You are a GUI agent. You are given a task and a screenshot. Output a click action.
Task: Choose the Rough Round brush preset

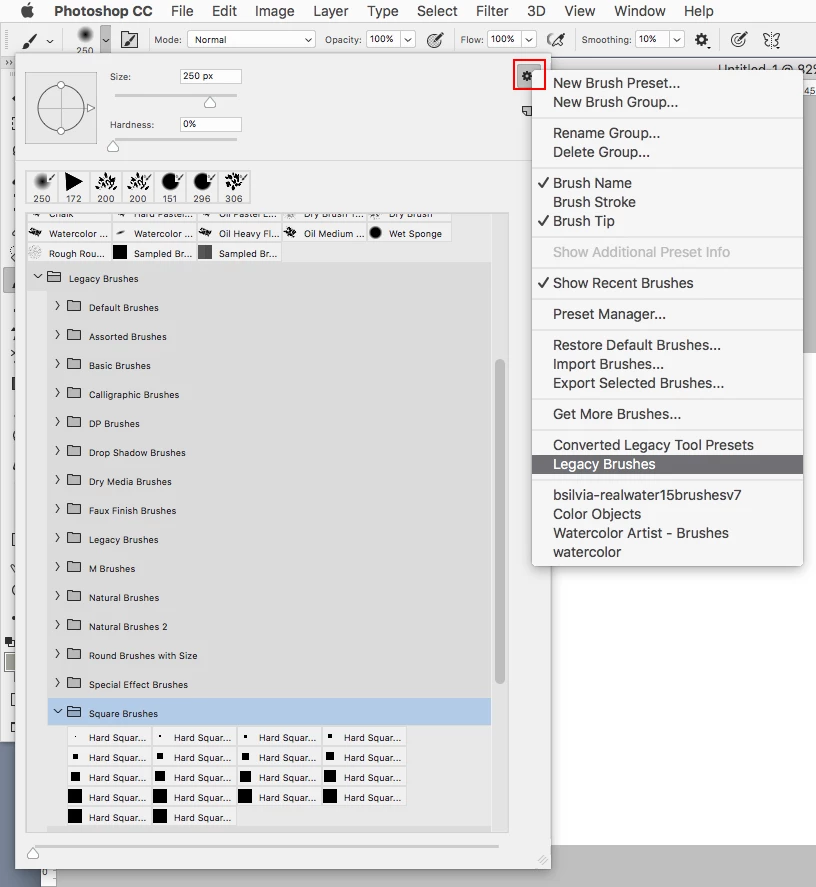coord(69,253)
